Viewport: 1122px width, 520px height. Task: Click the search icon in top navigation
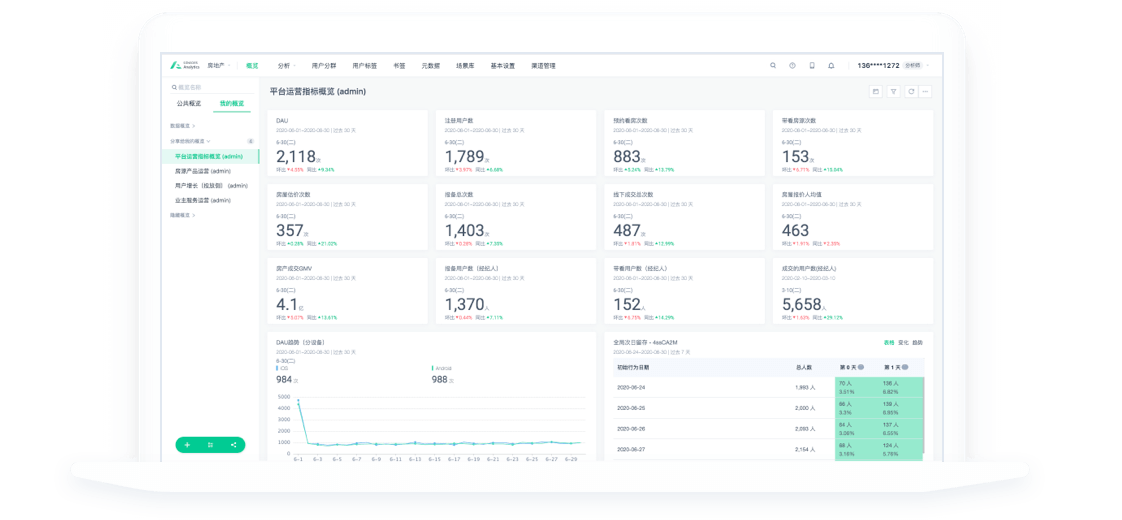pos(773,66)
